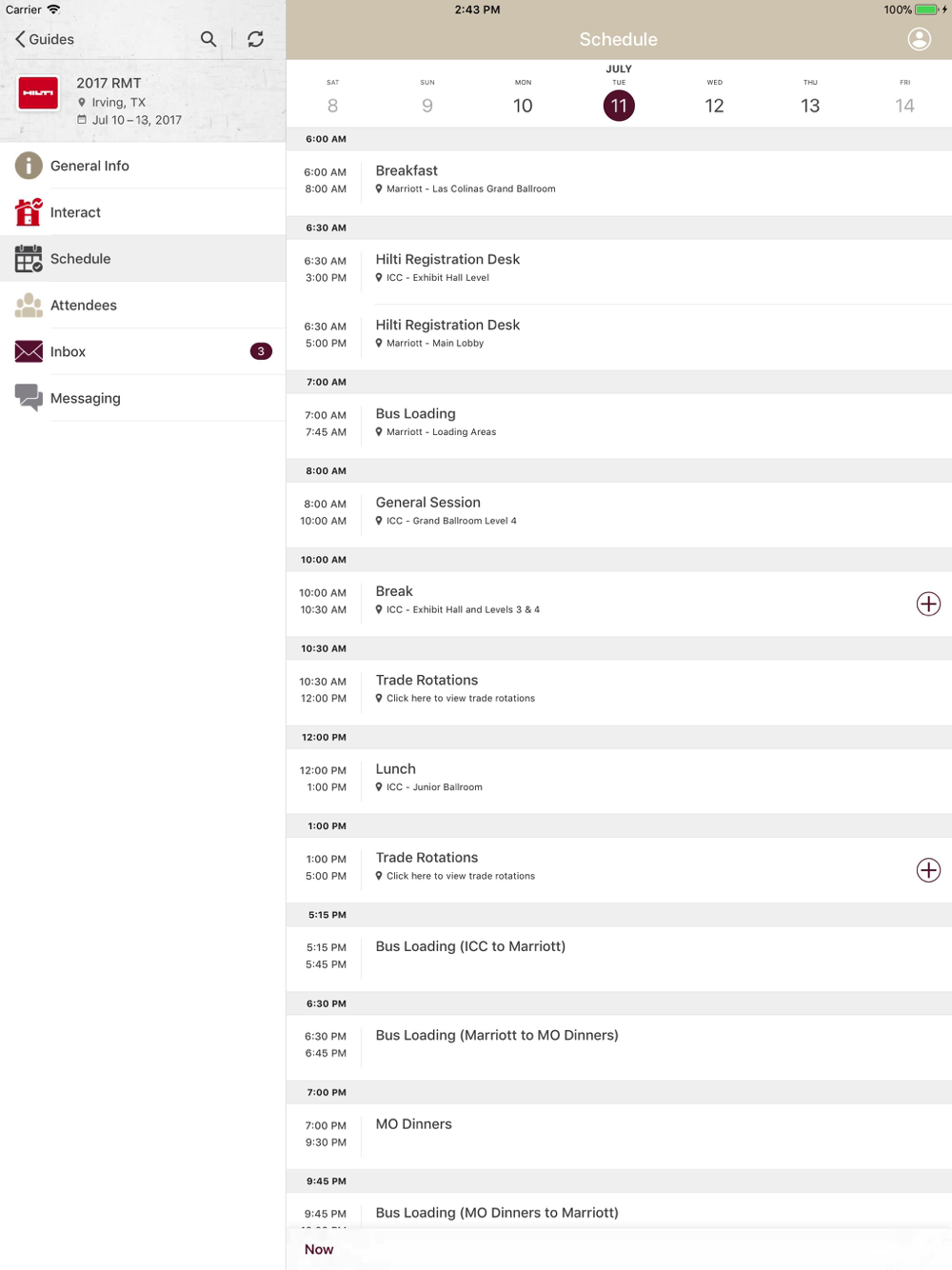Add Break session with plus toggle
The height and width of the screenshot is (1270, 952).
(928, 604)
